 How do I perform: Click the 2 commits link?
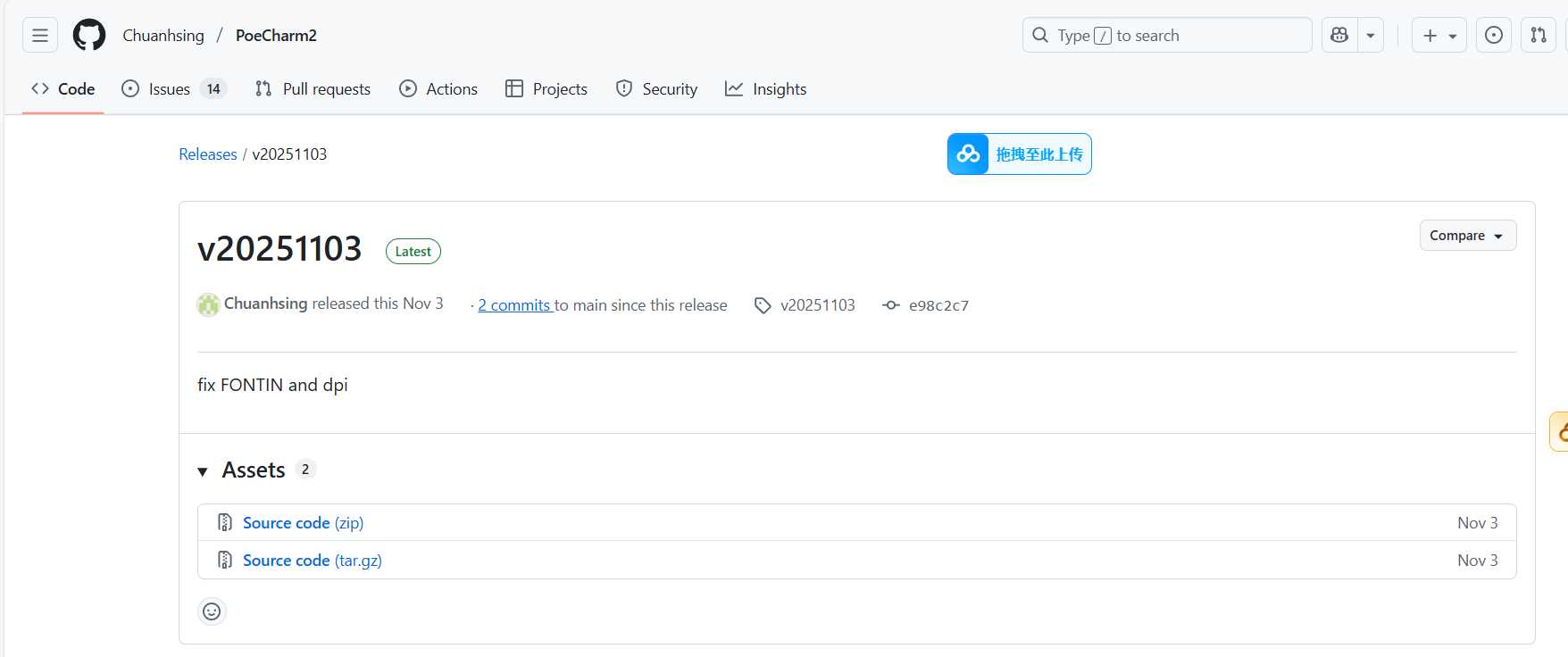click(515, 305)
